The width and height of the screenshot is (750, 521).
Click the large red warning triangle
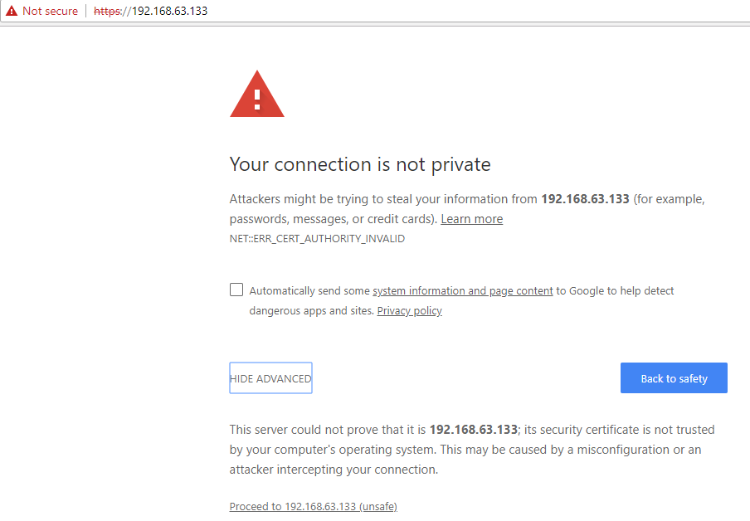[x=257, y=94]
